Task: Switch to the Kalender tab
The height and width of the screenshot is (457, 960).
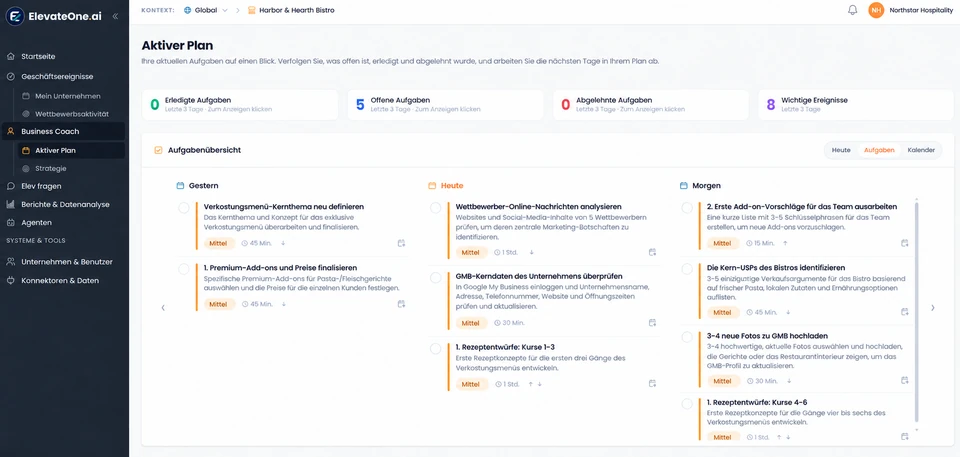Action: coord(921,150)
